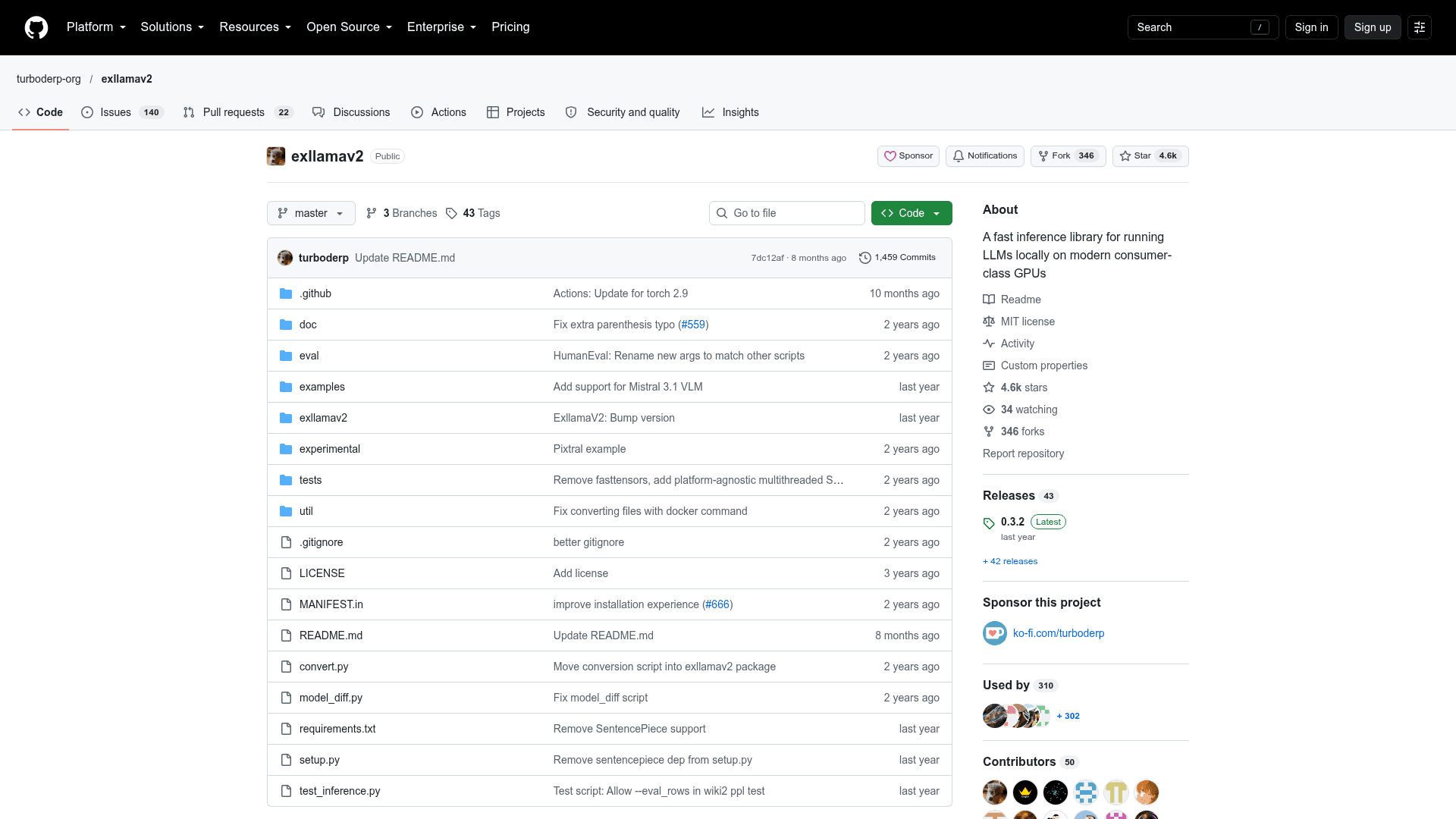Click the pulse icon beside Activity
Screen dimensions: 1456x819
coord(989,344)
